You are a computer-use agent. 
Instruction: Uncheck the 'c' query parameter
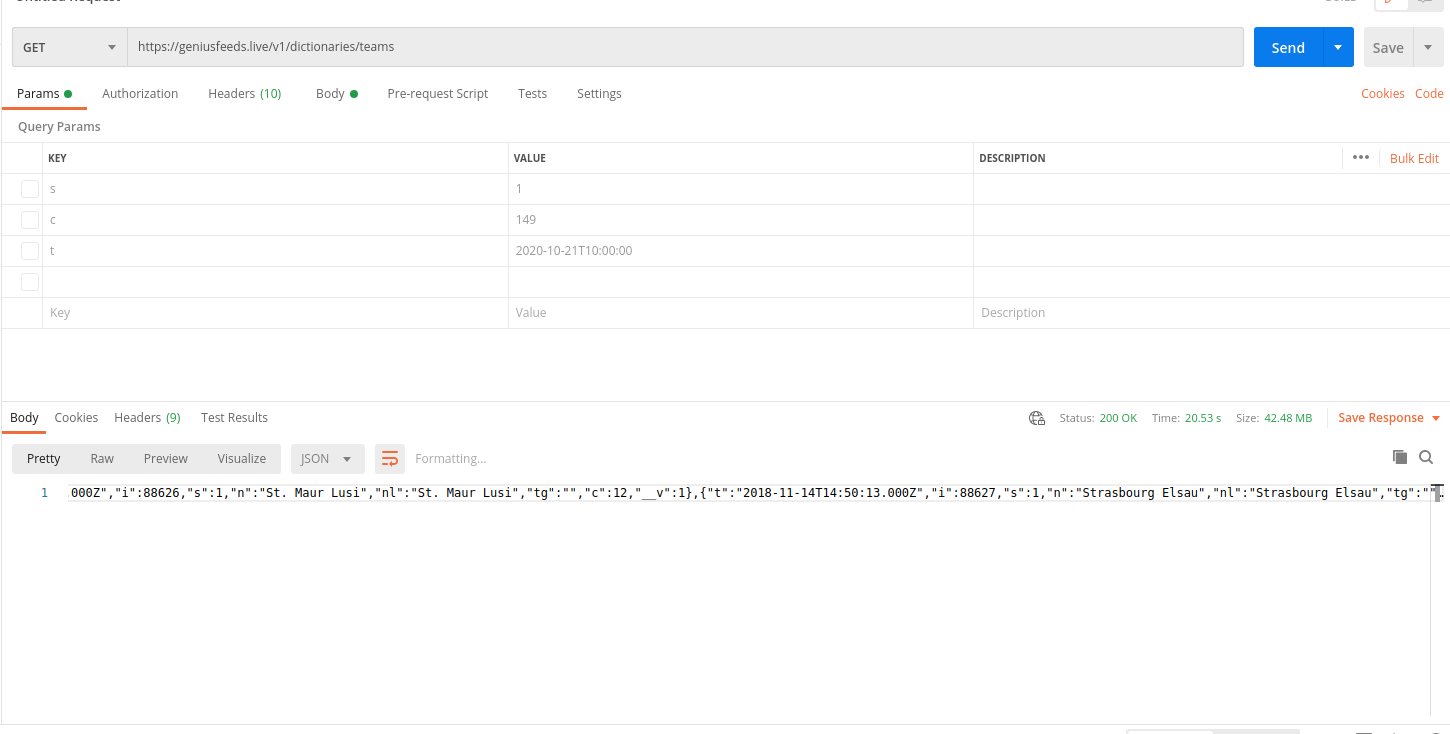pos(29,219)
